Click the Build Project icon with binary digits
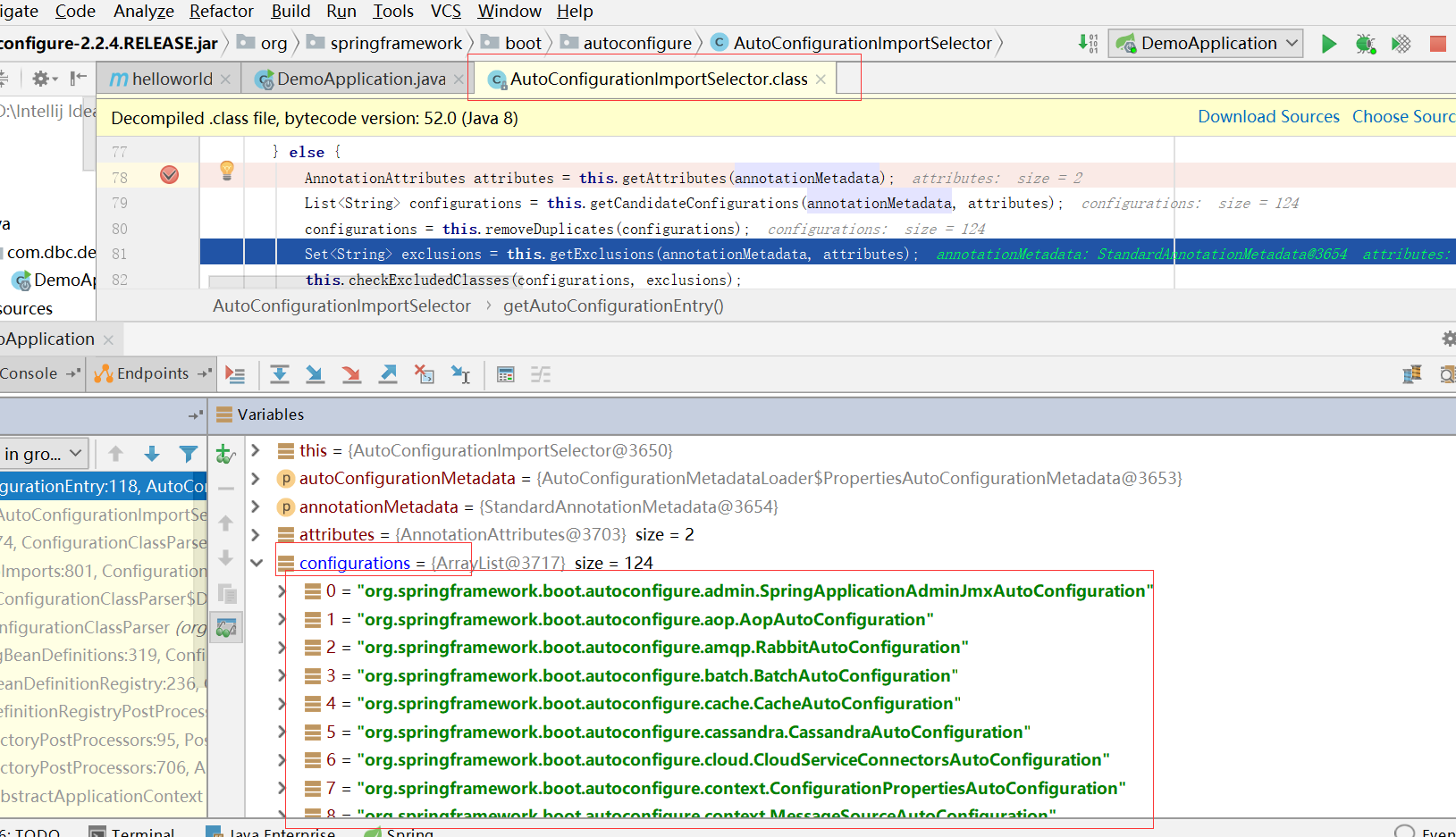Viewport: 1456px width, 837px height. [x=1088, y=43]
